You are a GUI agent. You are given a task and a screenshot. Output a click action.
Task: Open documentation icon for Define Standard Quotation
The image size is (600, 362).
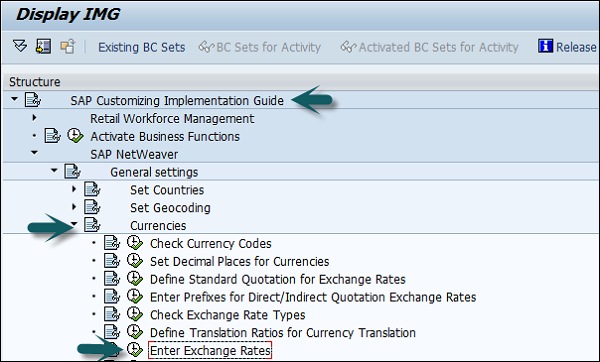(112, 279)
